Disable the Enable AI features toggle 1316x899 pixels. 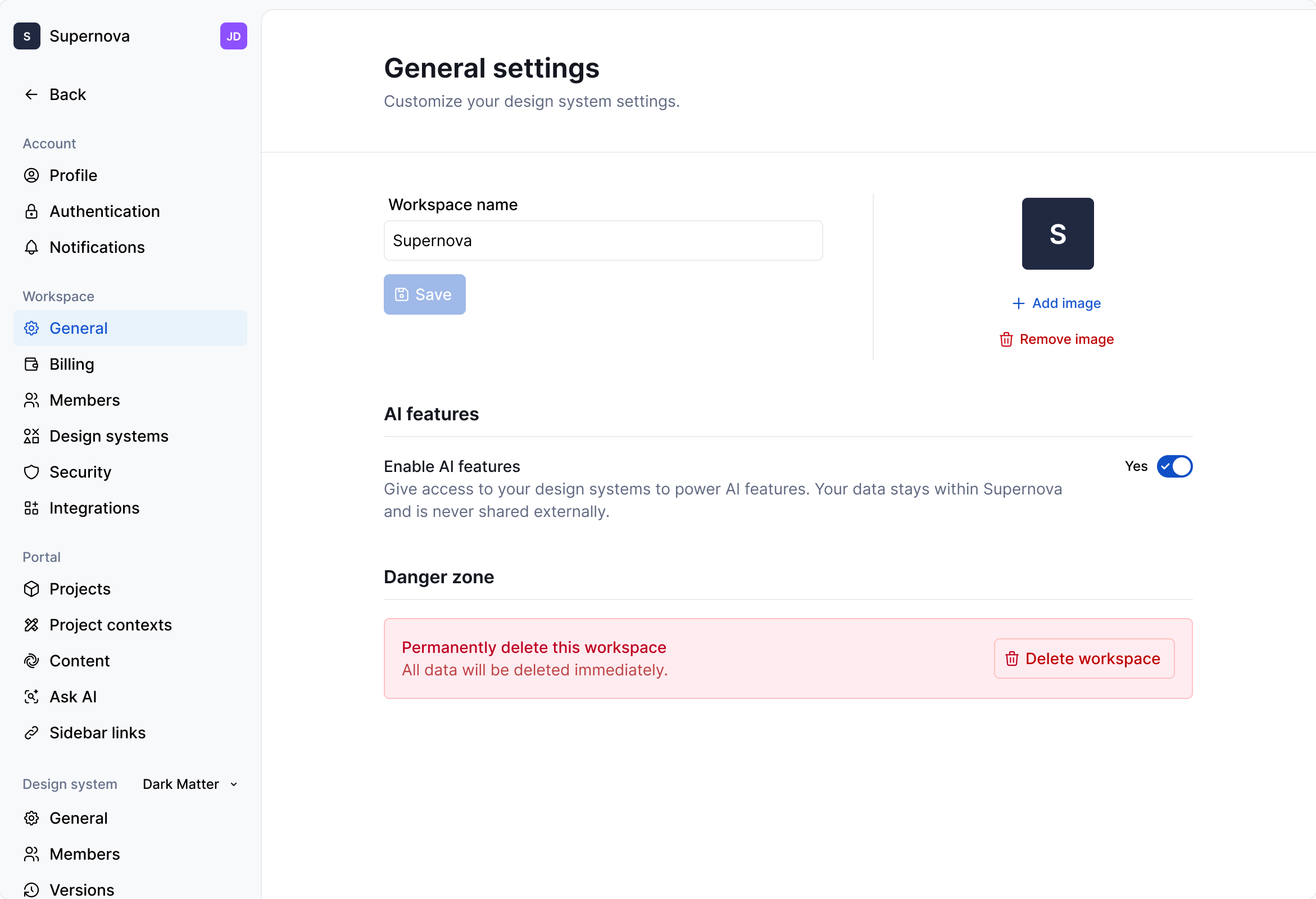click(1174, 466)
